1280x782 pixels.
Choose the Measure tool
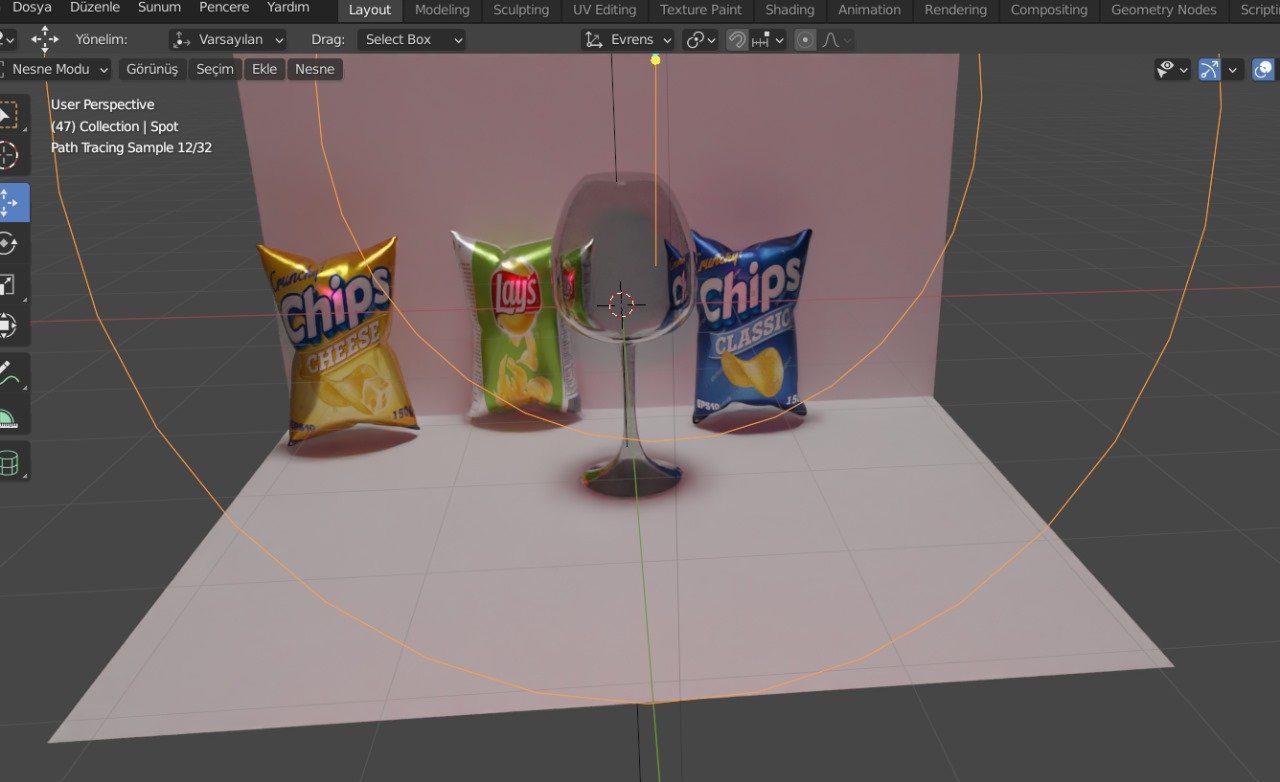[x=8, y=416]
